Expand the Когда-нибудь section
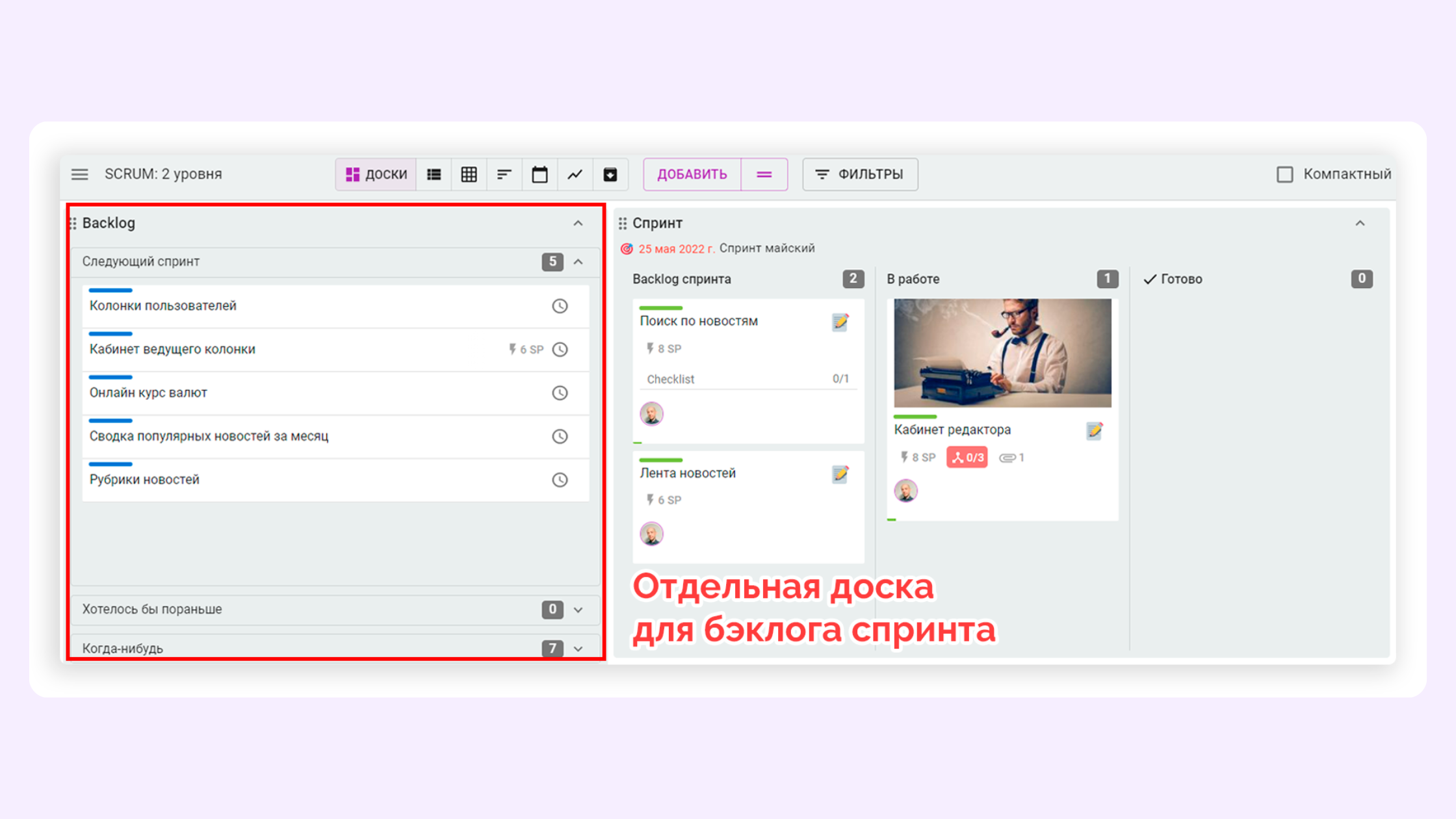This screenshot has height=819, width=1456. pos(578,648)
